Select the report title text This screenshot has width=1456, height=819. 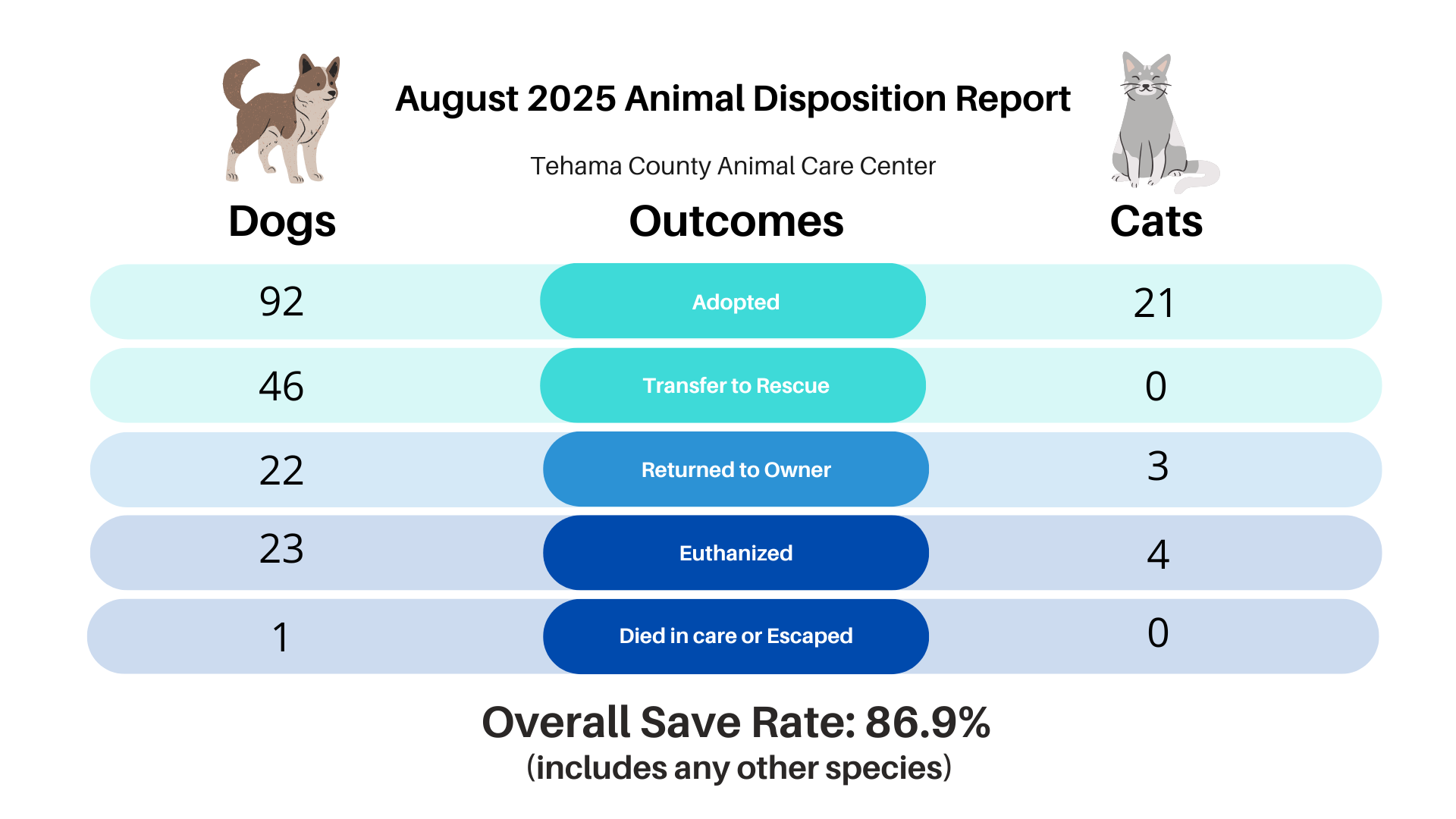(733, 99)
